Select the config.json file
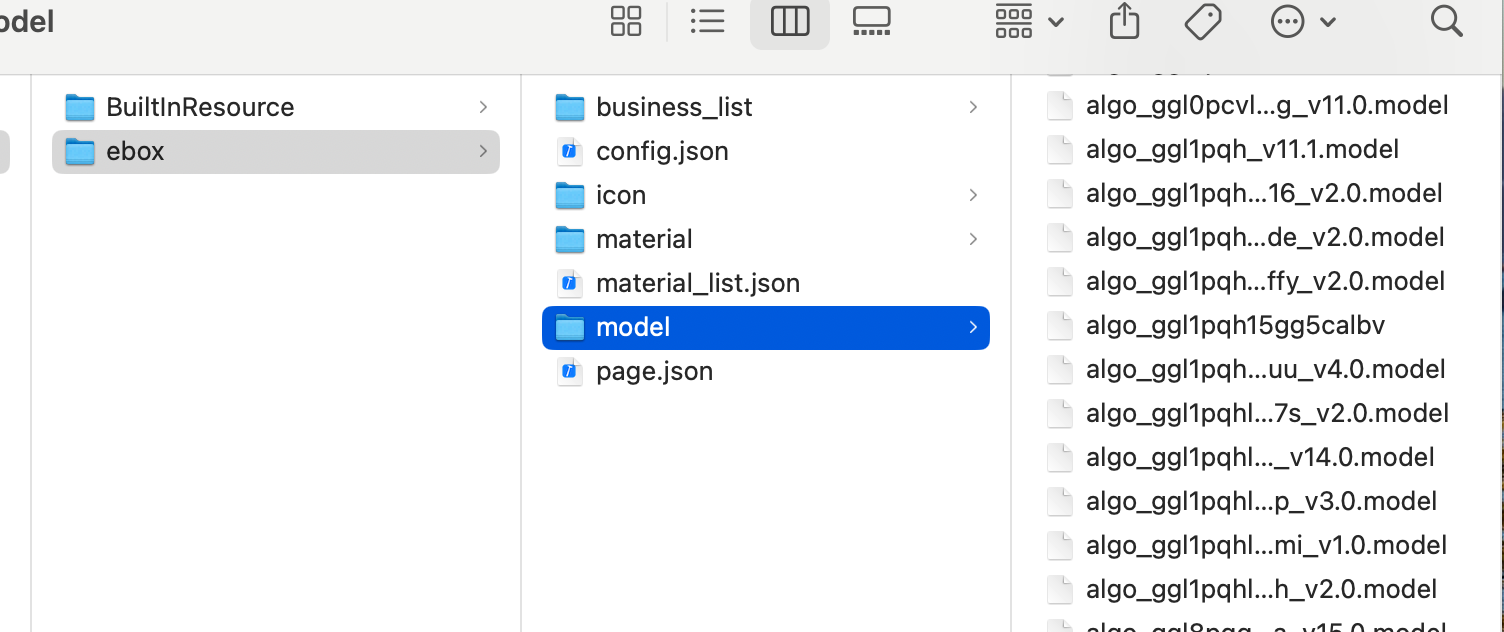The image size is (1504, 632). click(662, 151)
